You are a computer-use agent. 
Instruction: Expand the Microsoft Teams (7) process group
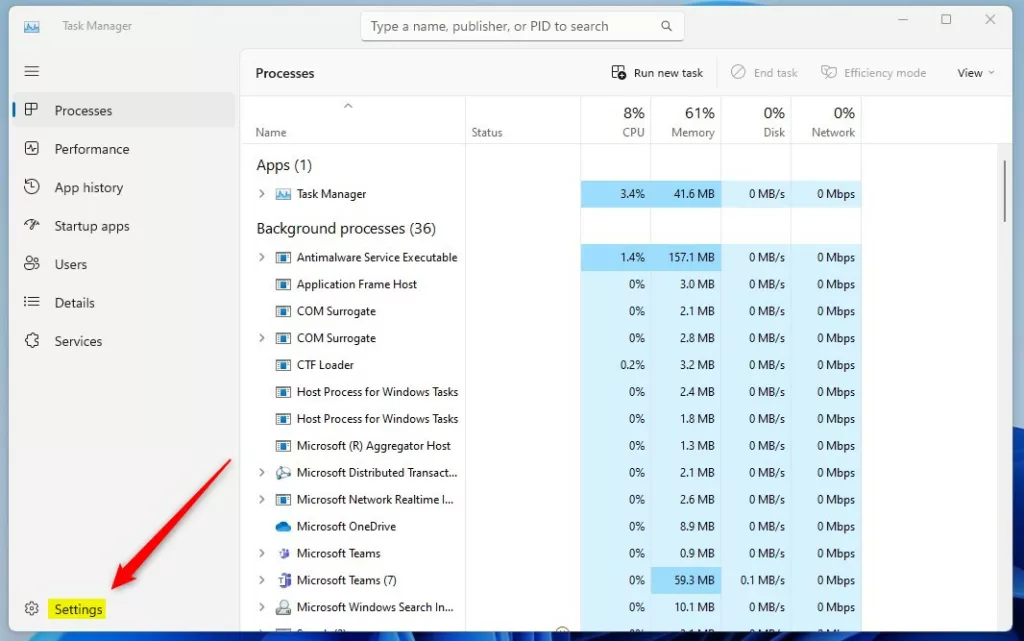[262, 580]
